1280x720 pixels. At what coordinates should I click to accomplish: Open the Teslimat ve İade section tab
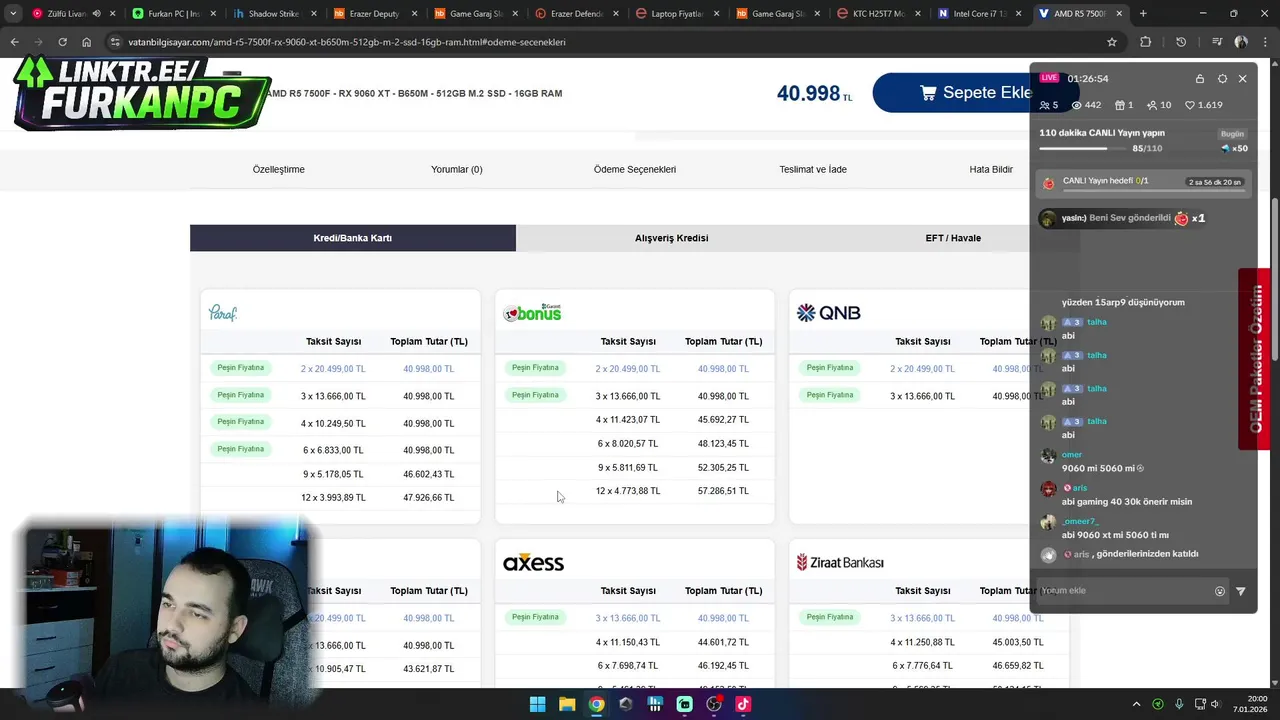point(813,169)
